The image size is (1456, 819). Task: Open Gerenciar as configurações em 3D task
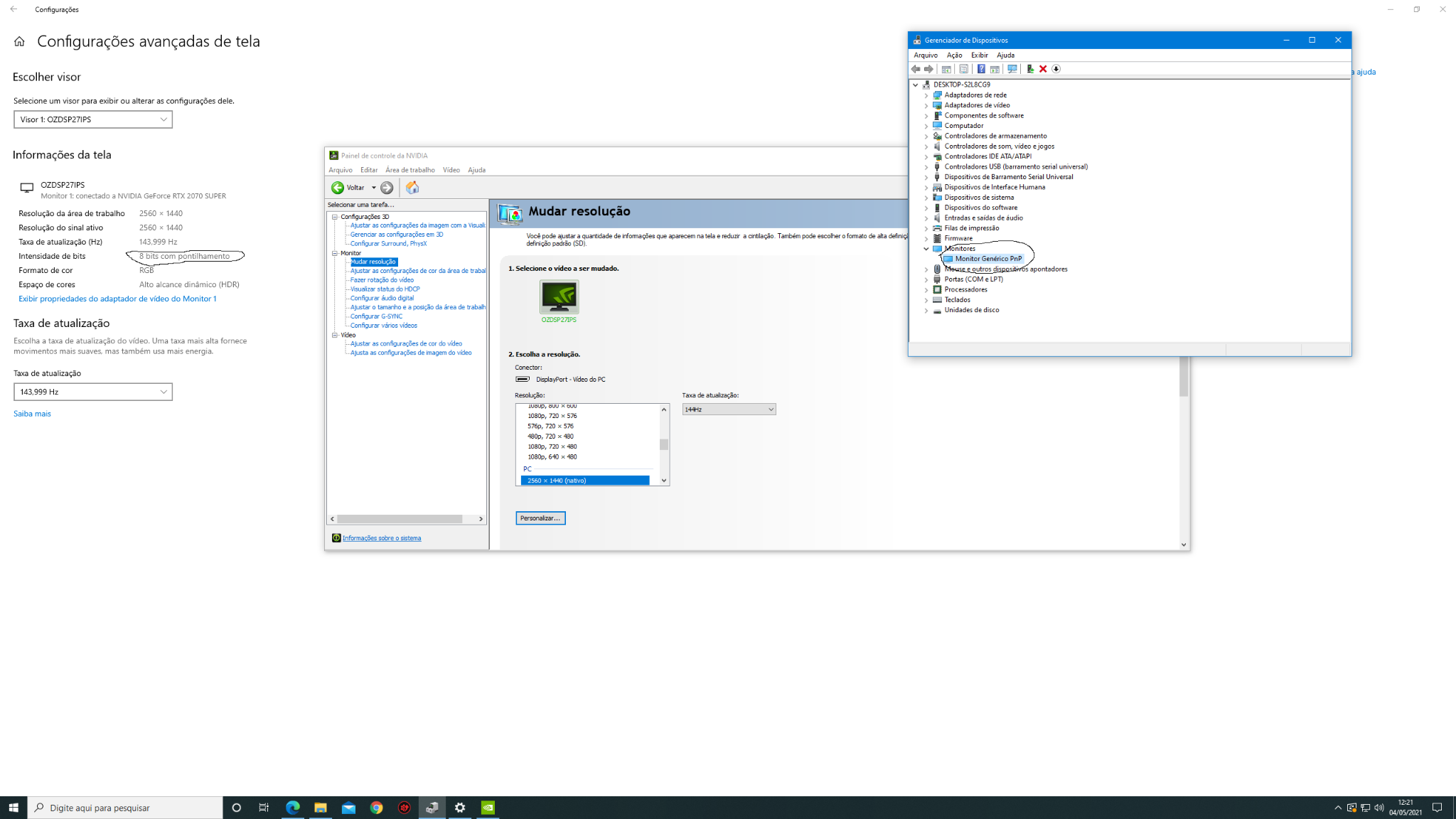click(x=397, y=235)
